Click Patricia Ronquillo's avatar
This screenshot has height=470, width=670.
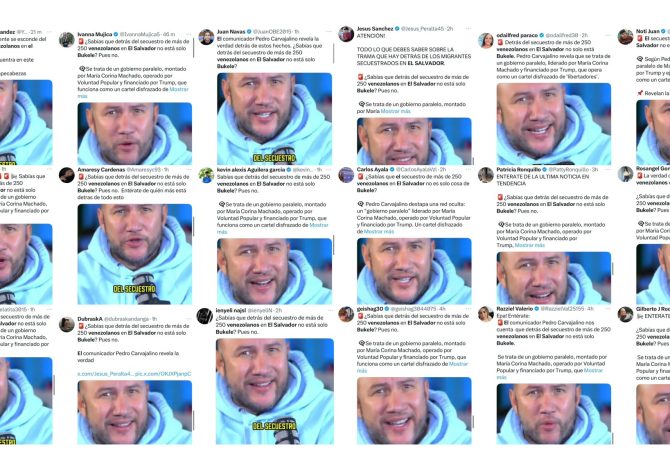(x=486, y=175)
